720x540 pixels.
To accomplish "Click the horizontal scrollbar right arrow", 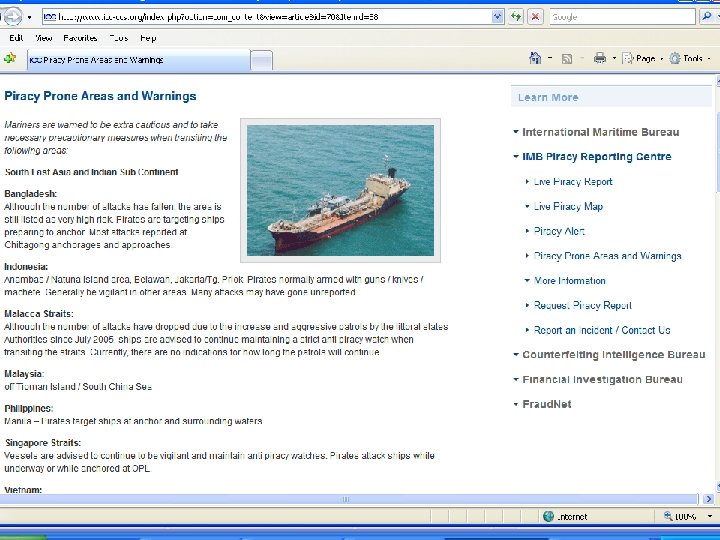I will coord(708,499).
